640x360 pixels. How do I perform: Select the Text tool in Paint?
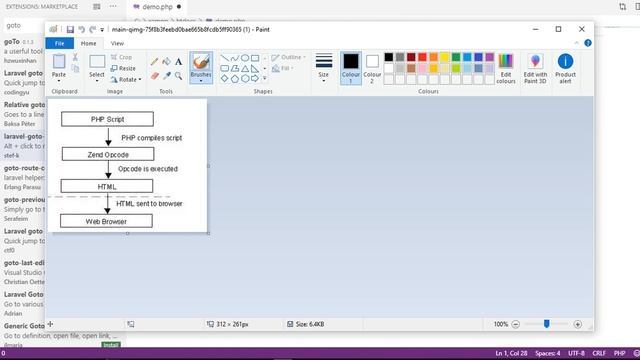point(178,62)
